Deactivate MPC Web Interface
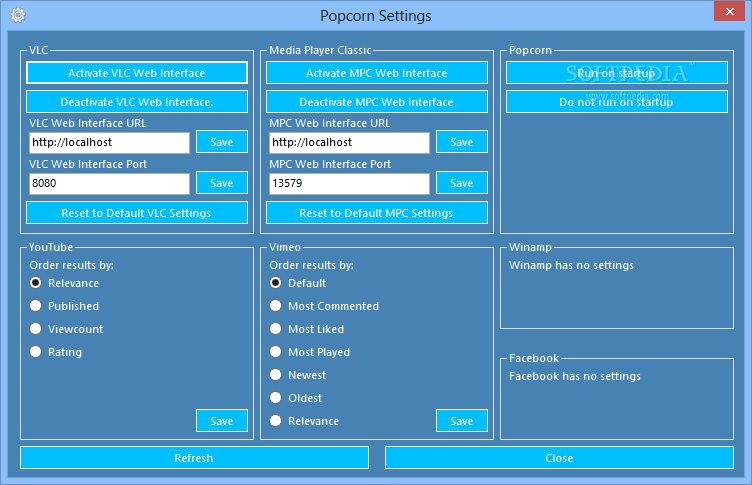Screen dimensions: 752x485 coord(377,102)
